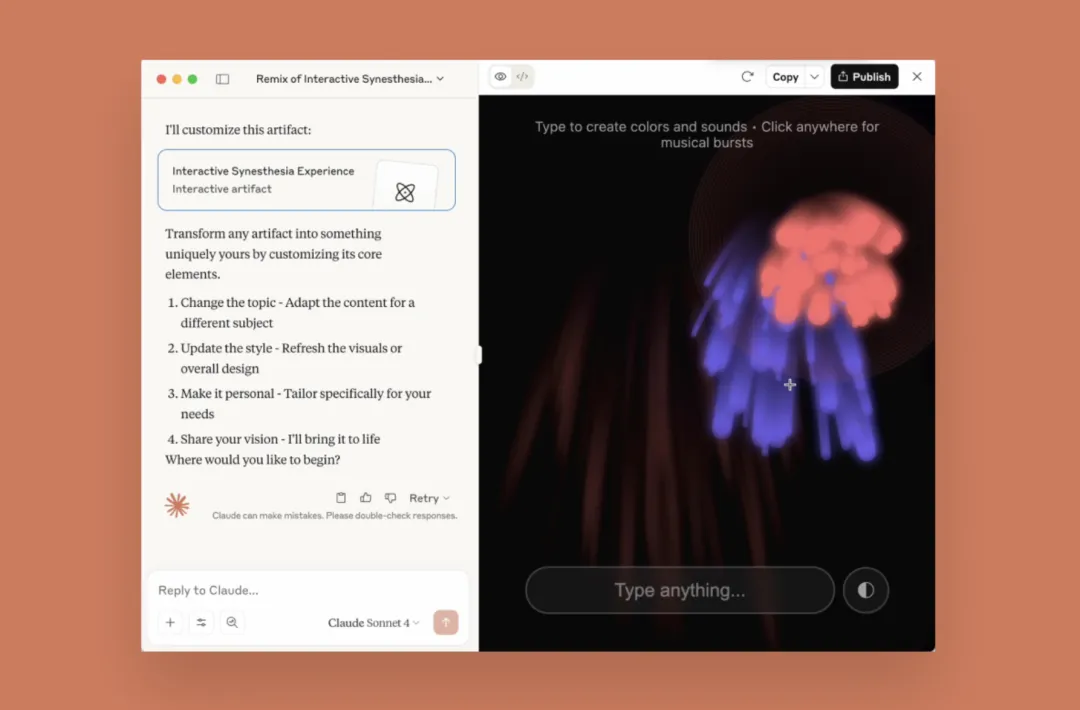Click the green fullscreen window button
1080x710 pixels.
pos(193,79)
